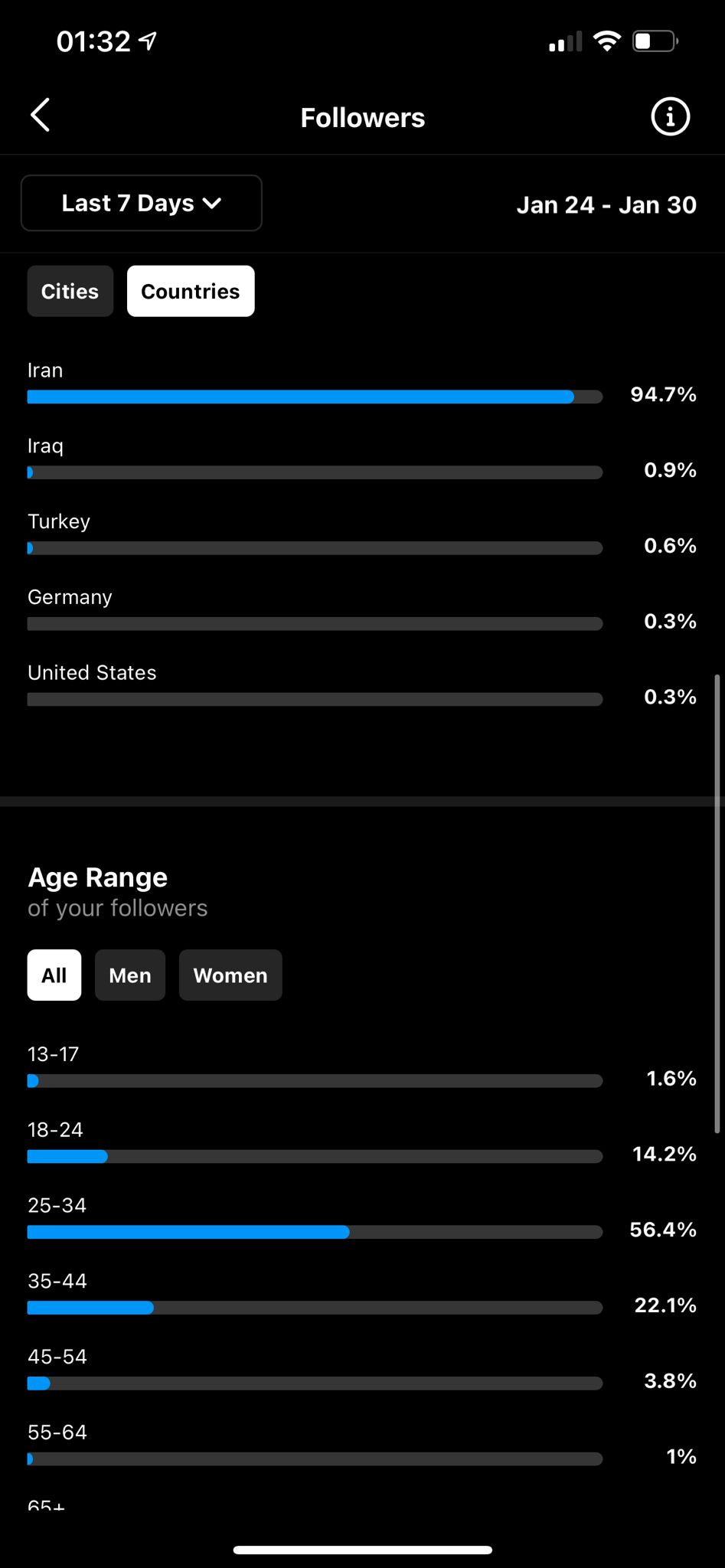Tap the Followers page title

pyautogui.click(x=362, y=118)
